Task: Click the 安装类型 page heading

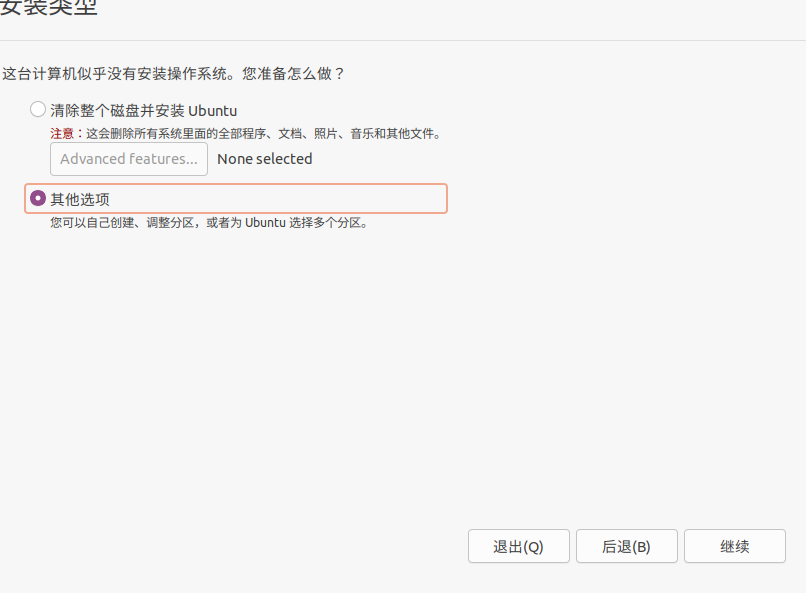Action: click(48, 8)
